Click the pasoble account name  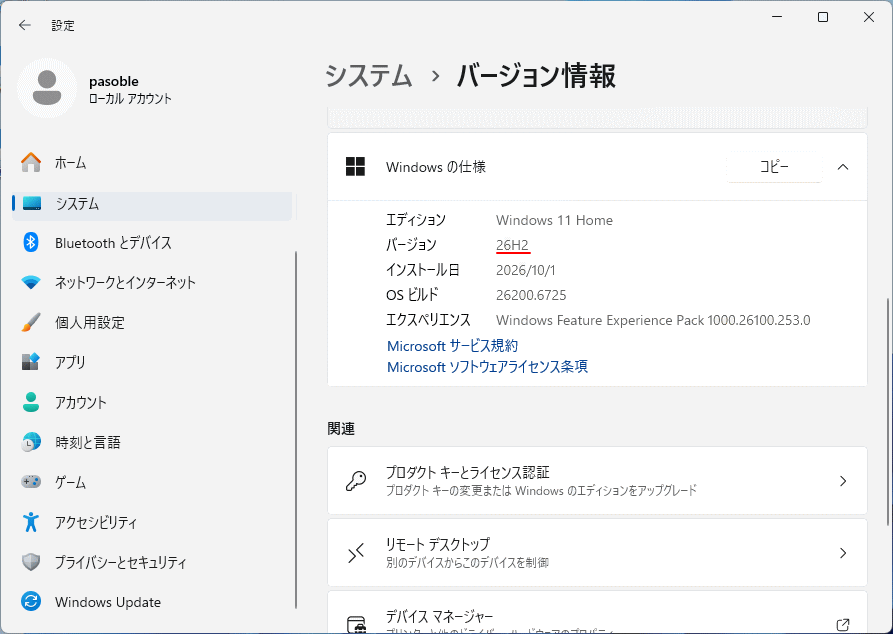click(114, 81)
